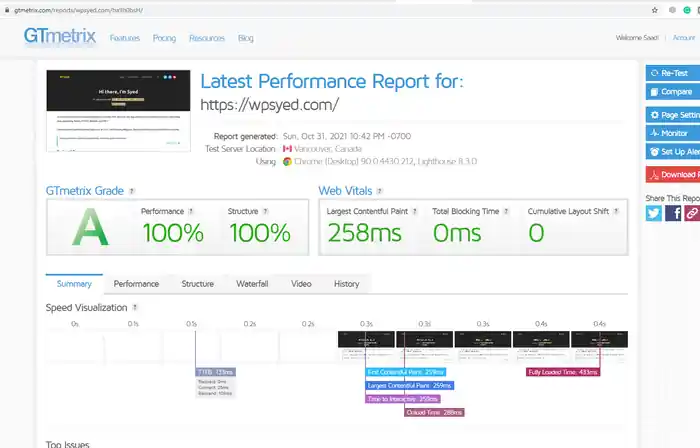Click the Onload Time 288ms marker

[x=434, y=412]
